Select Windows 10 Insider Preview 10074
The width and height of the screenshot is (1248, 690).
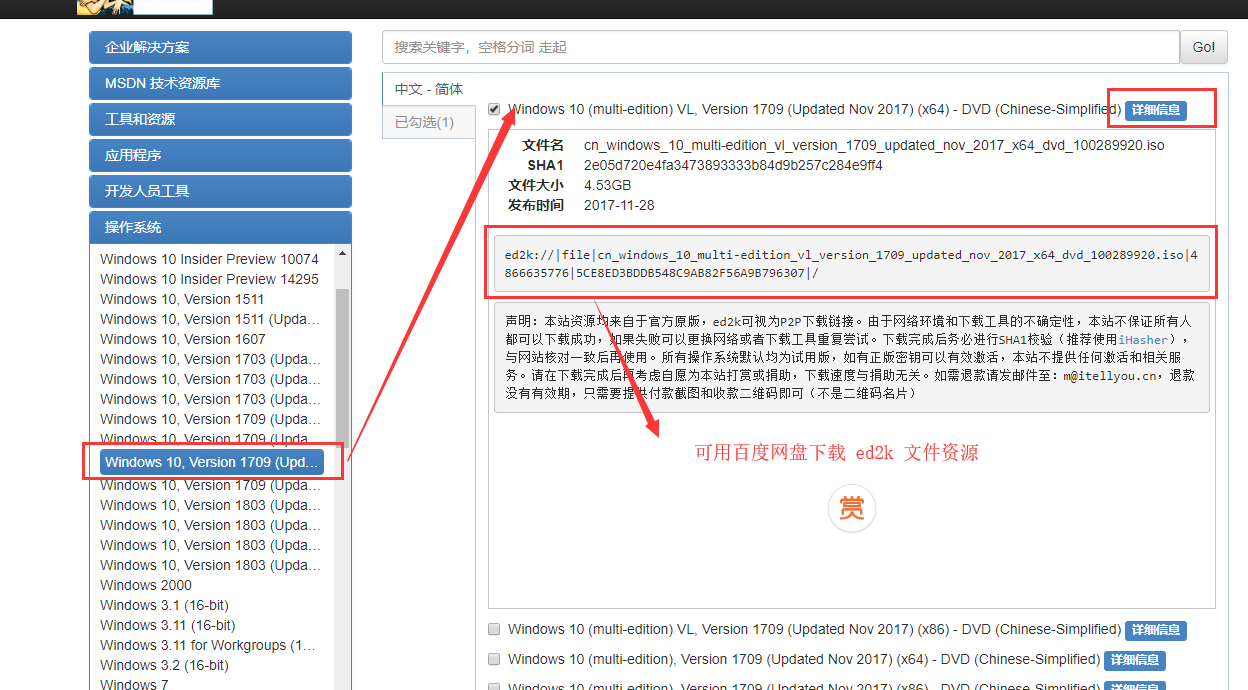(209, 259)
